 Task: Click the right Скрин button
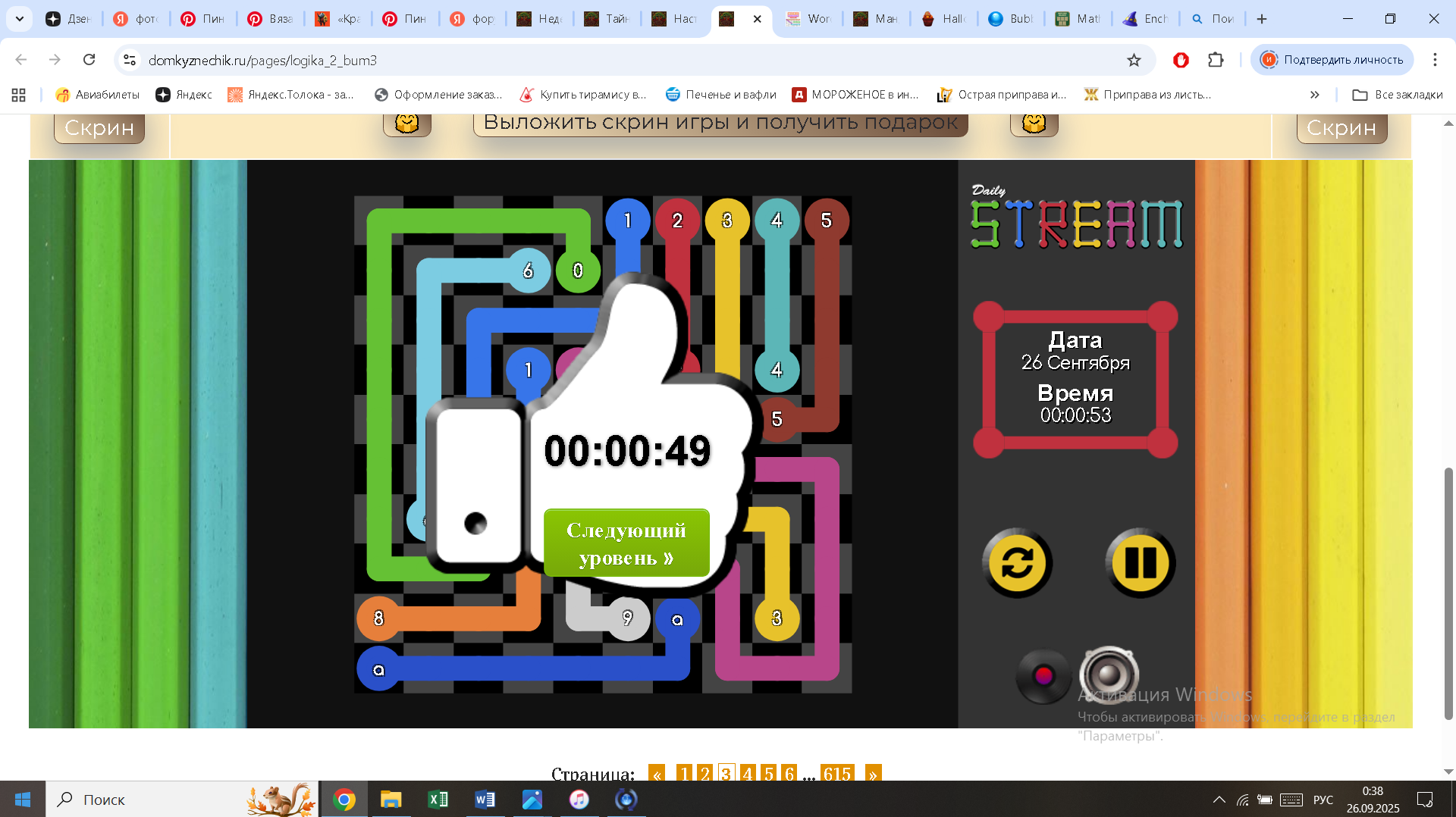point(1341,127)
